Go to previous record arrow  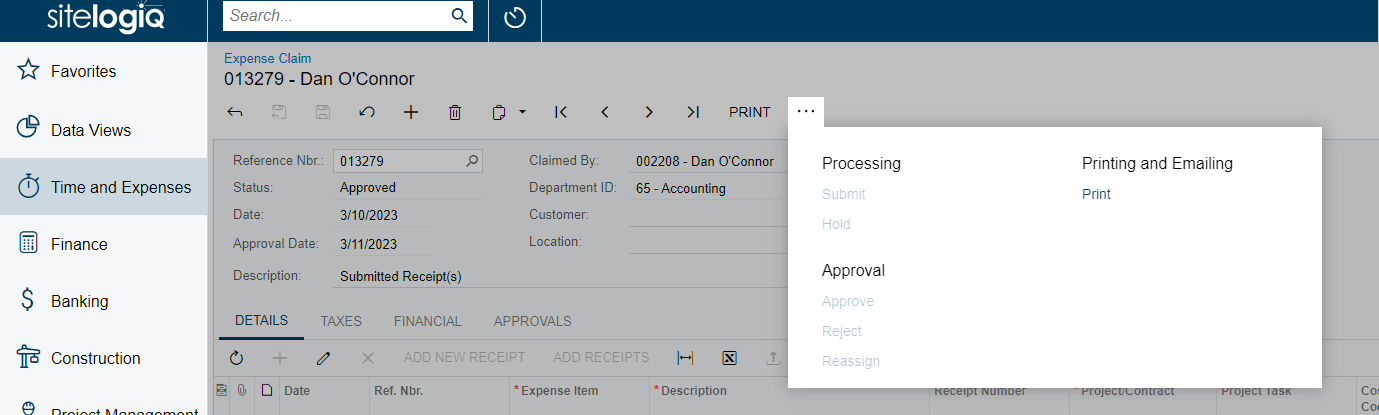[x=605, y=112]
